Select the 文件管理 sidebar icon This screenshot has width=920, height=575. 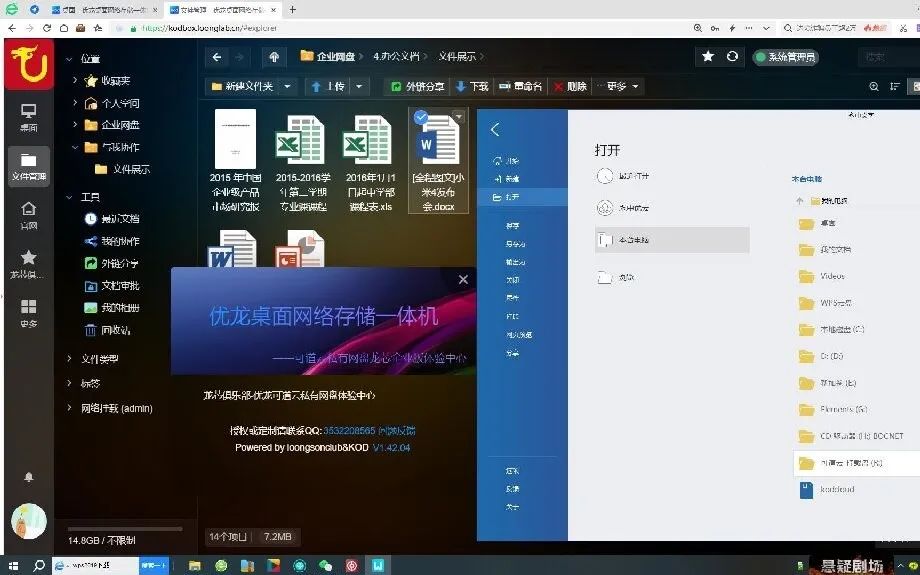click(28, 166)
